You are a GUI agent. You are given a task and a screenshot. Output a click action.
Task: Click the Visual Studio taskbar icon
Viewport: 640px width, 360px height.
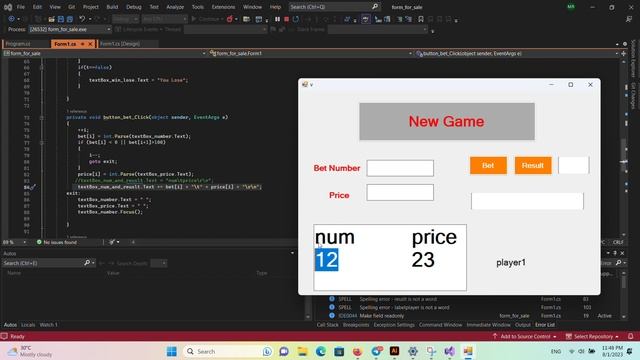click(450, 351)
